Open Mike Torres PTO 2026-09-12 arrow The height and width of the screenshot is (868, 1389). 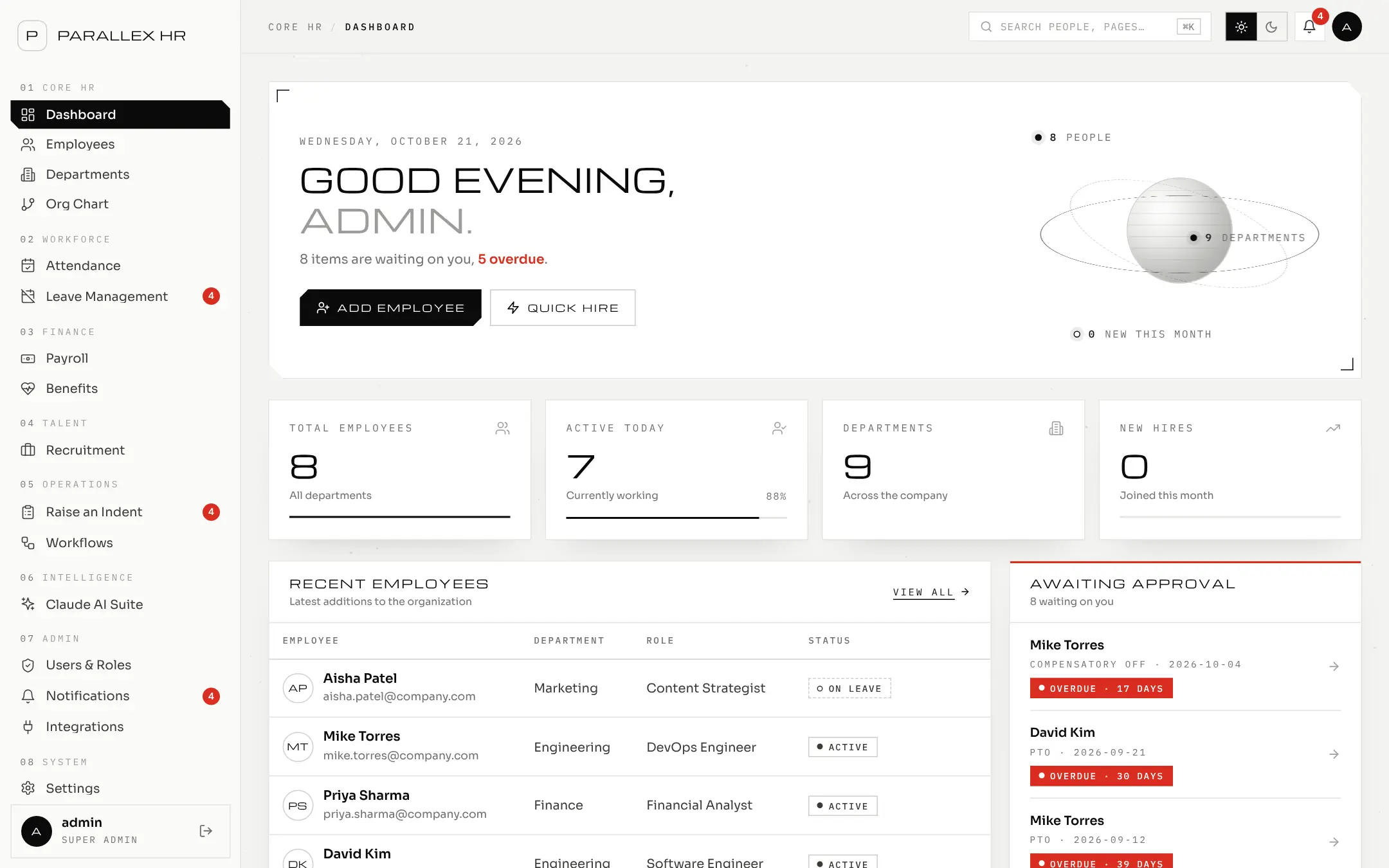(1334, 842)
